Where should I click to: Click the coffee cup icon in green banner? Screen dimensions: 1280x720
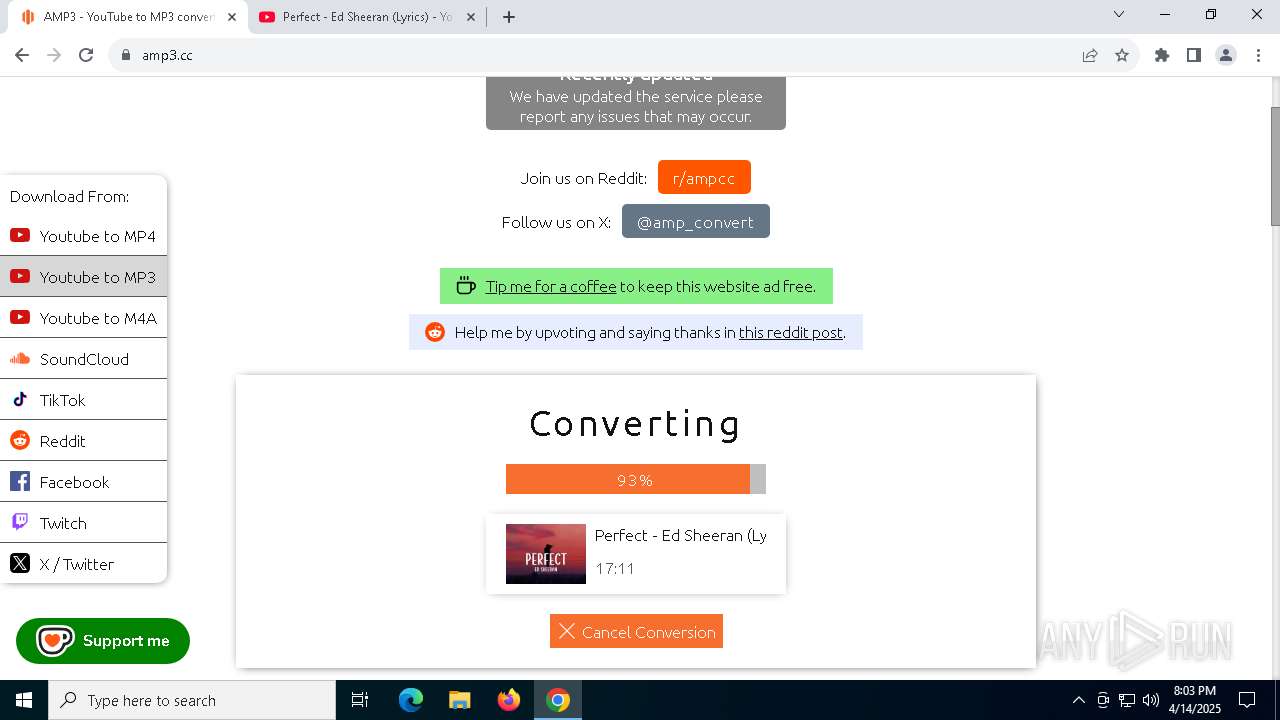(465, 286)
